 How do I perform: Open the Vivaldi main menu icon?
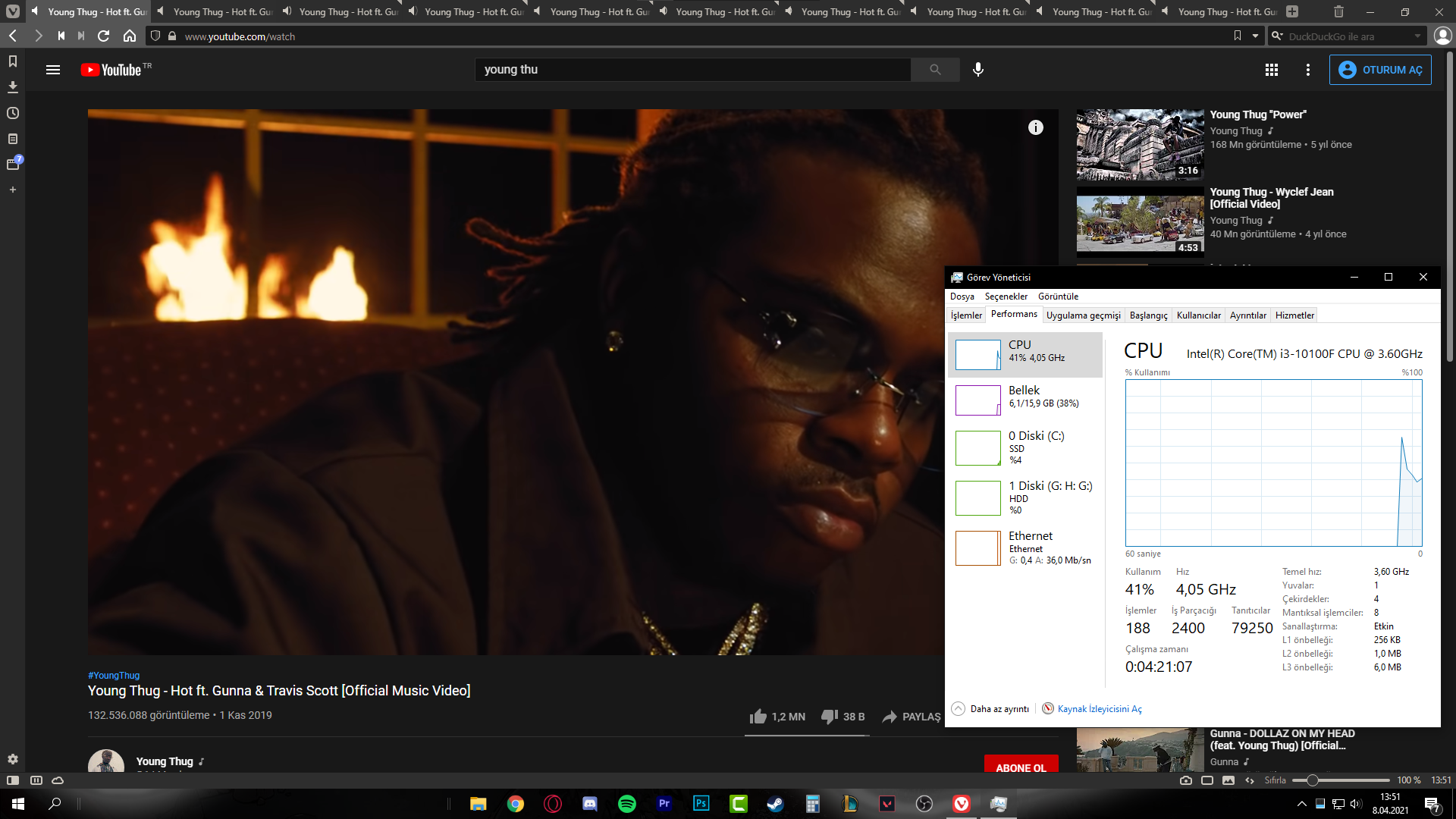click(x=13, y=11)
